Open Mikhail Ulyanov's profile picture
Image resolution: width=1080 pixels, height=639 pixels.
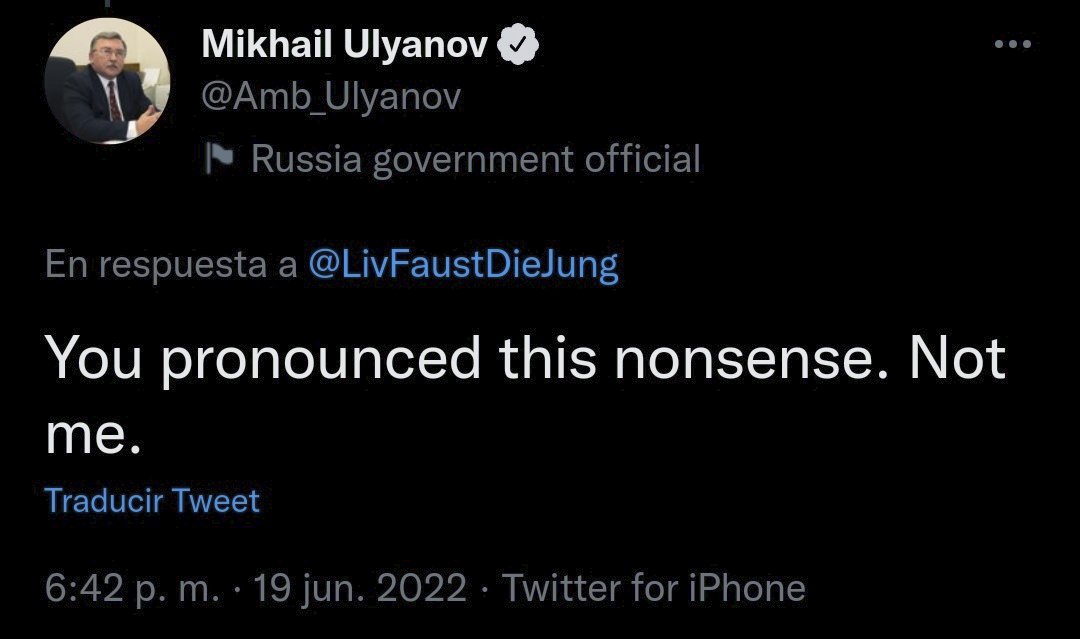(x=107, y=81)
